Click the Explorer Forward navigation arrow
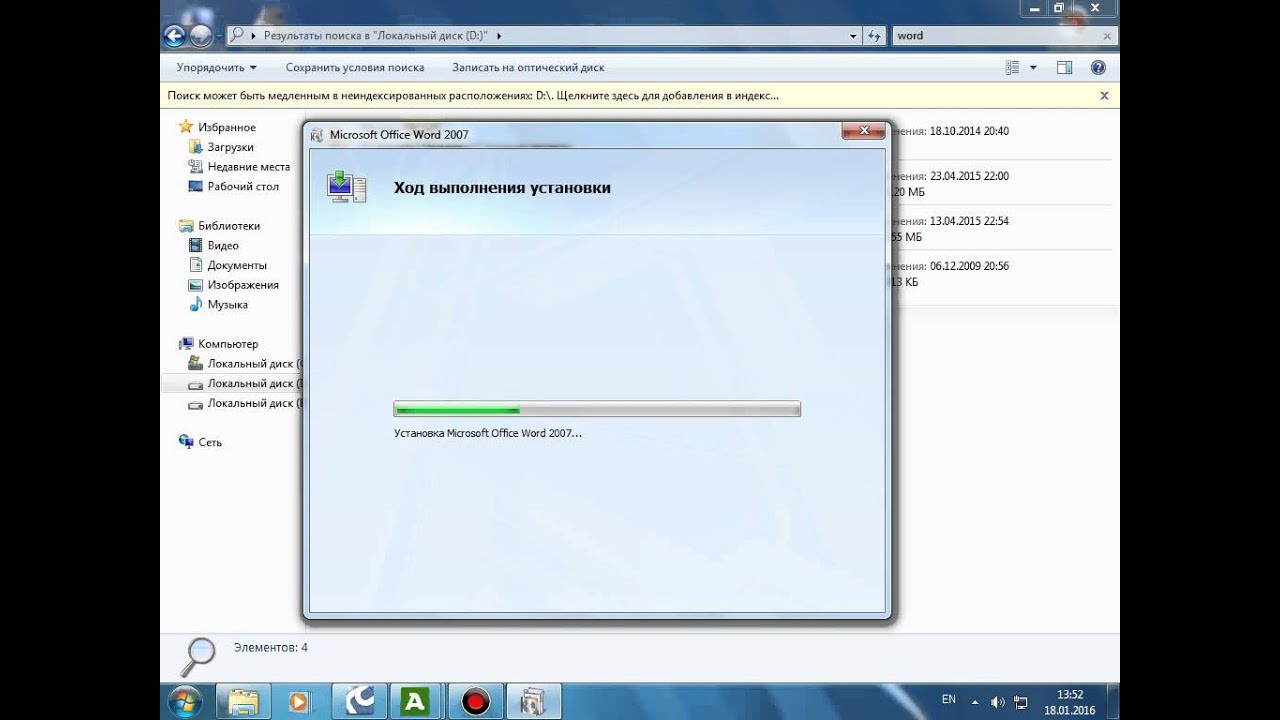1280x720 pixels. coord(201,36)
